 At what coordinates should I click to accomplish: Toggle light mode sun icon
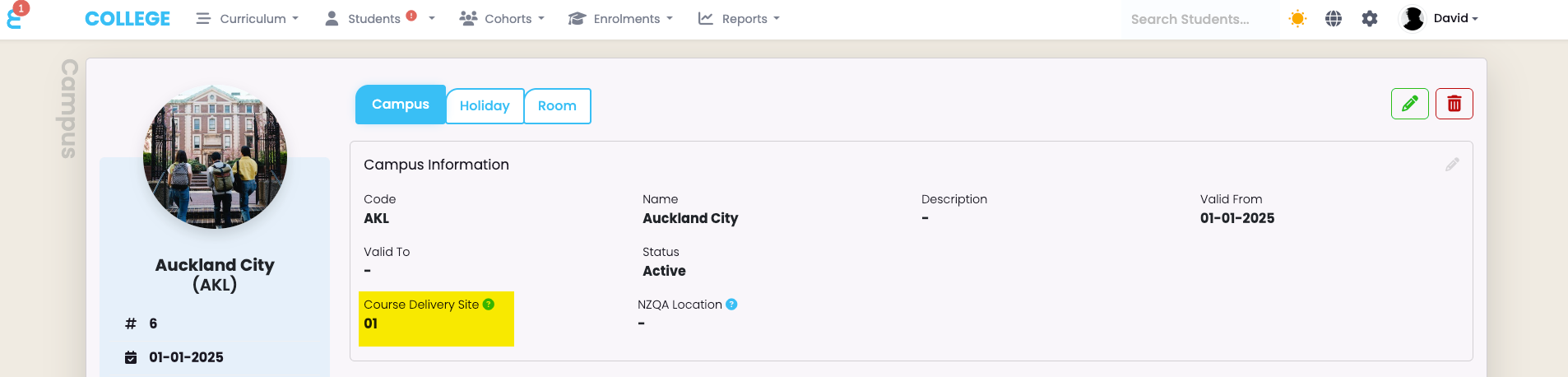1297,18
